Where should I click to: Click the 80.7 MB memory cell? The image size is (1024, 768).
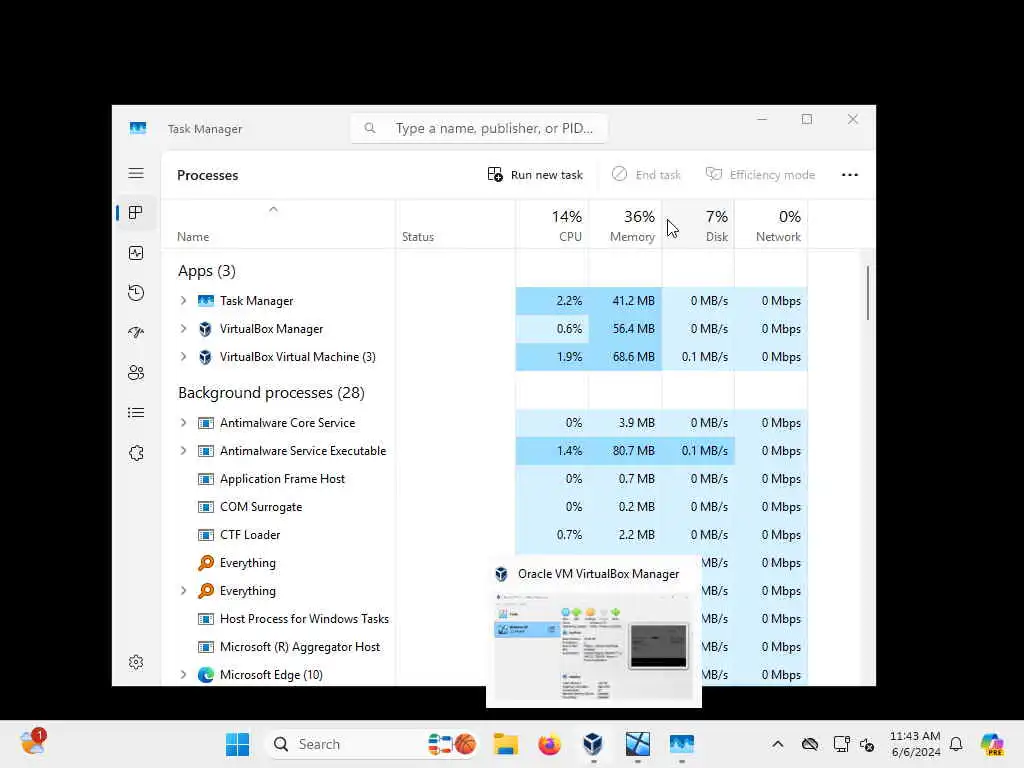point(625,451)
